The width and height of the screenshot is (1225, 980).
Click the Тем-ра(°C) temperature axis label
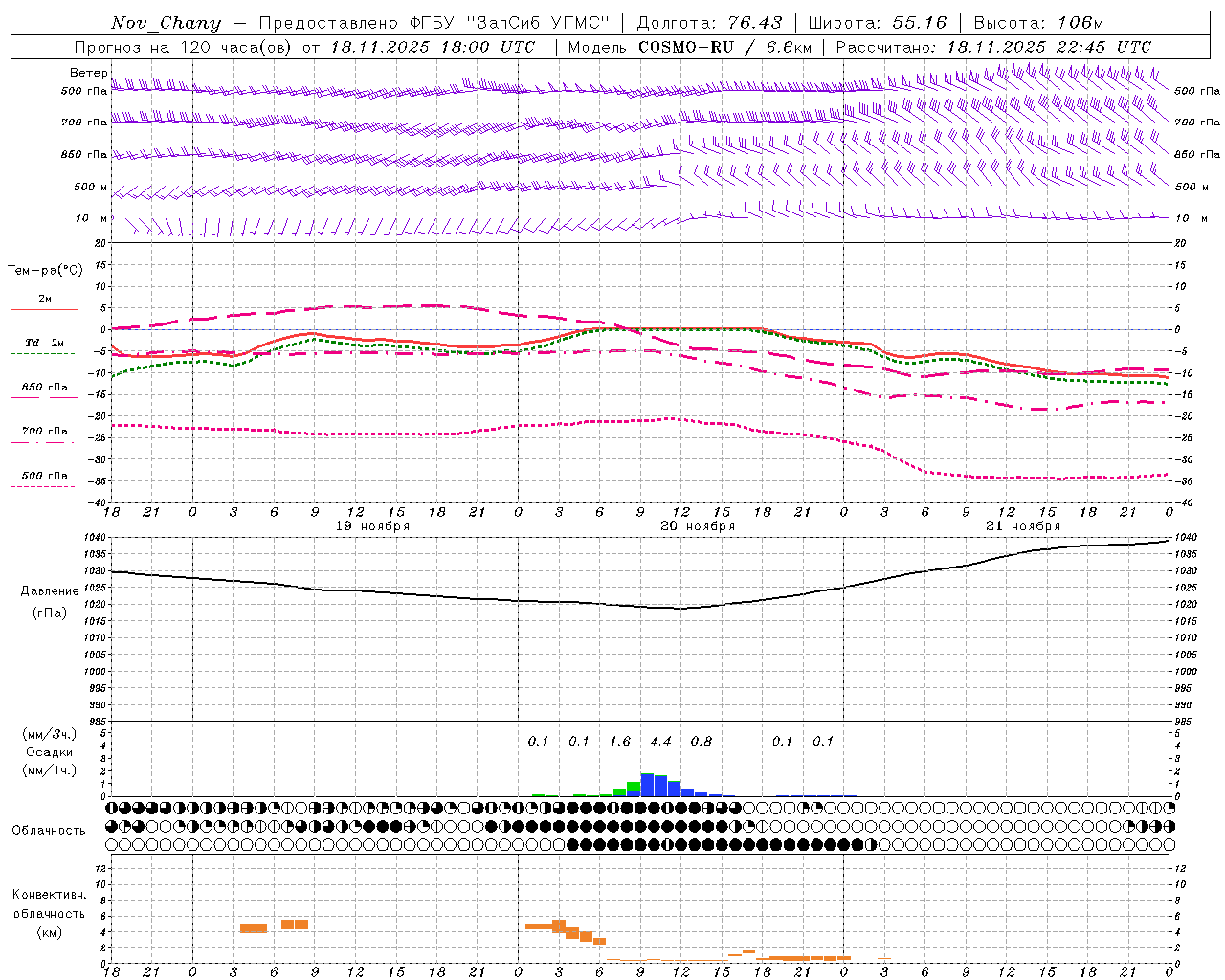(45, 271)
